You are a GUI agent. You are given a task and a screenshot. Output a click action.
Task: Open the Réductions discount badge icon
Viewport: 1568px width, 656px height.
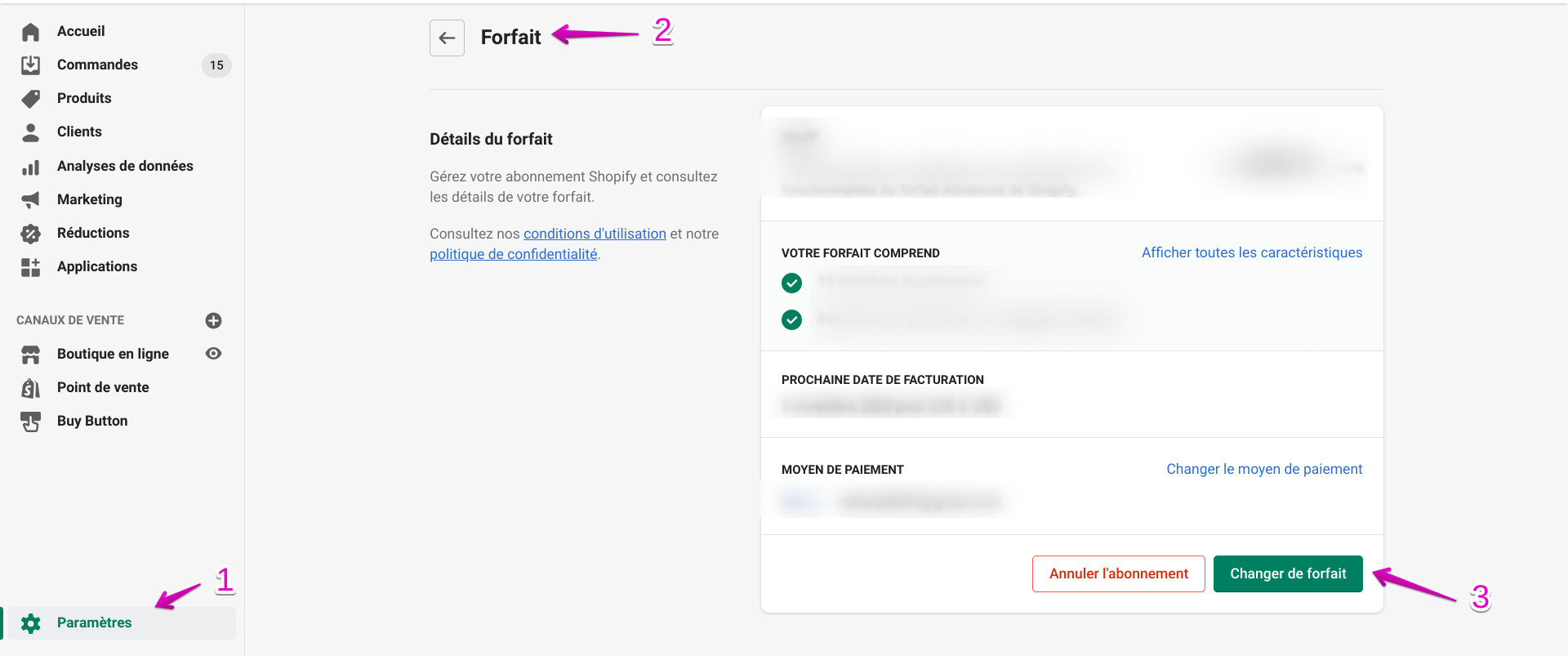(x=30, y=234)
